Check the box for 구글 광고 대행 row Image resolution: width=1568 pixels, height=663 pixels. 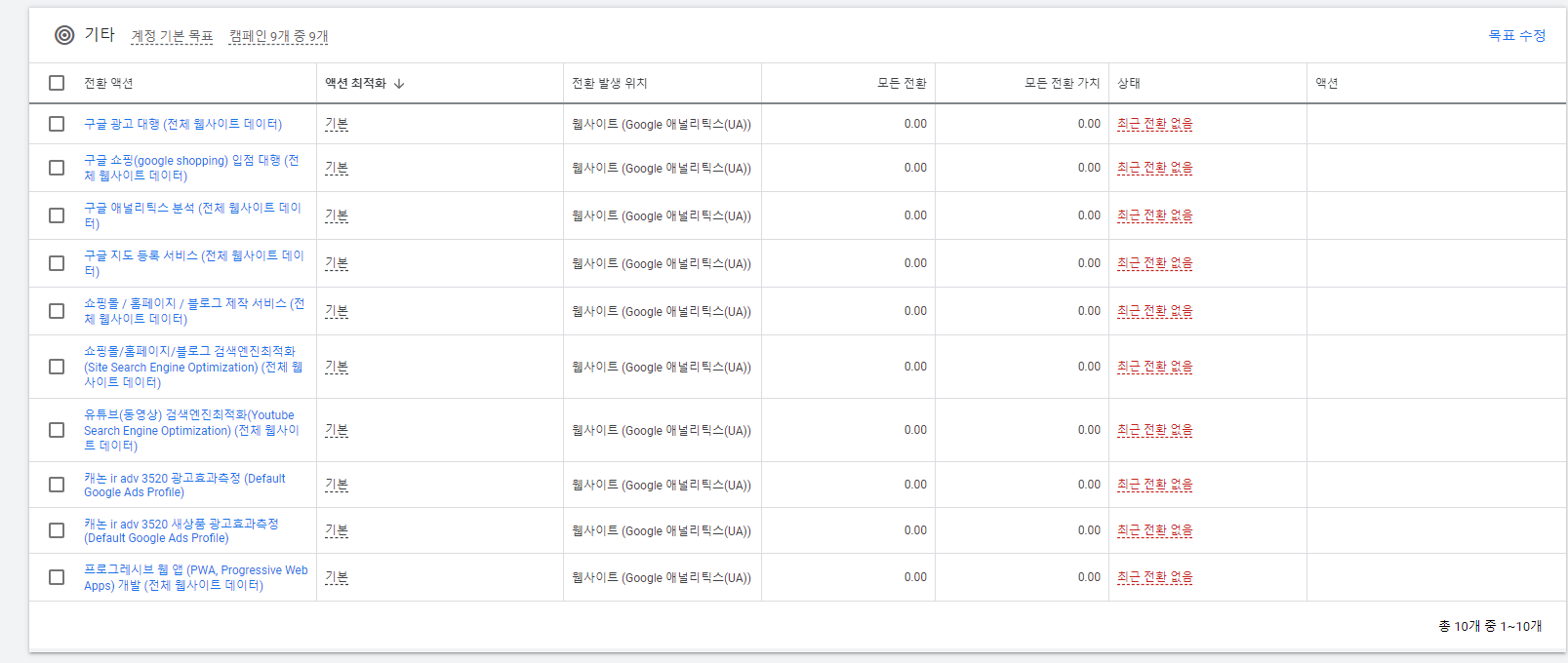click(57, 124)
